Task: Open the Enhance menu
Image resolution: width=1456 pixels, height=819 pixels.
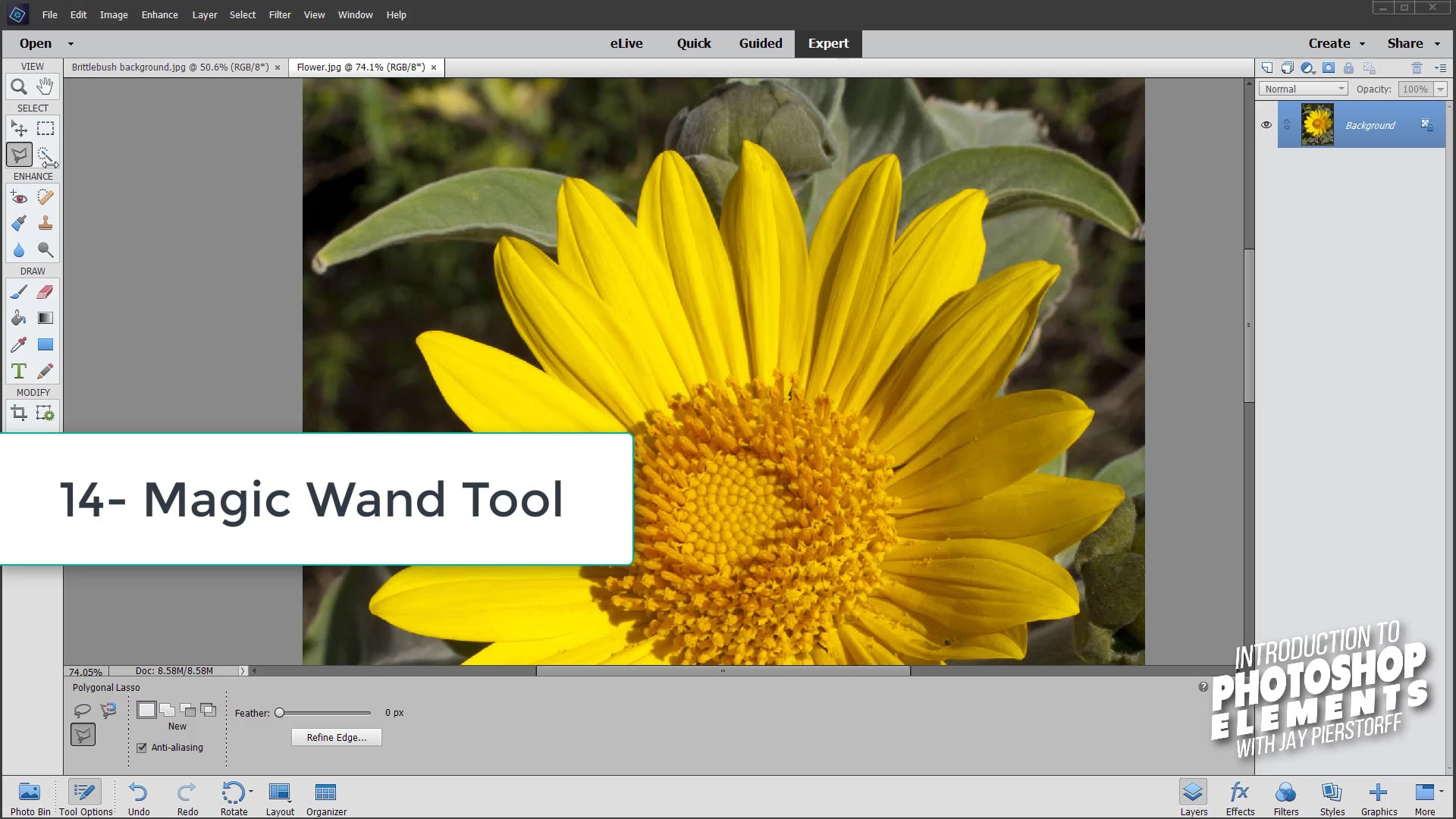Action: [x=159, y=14]
